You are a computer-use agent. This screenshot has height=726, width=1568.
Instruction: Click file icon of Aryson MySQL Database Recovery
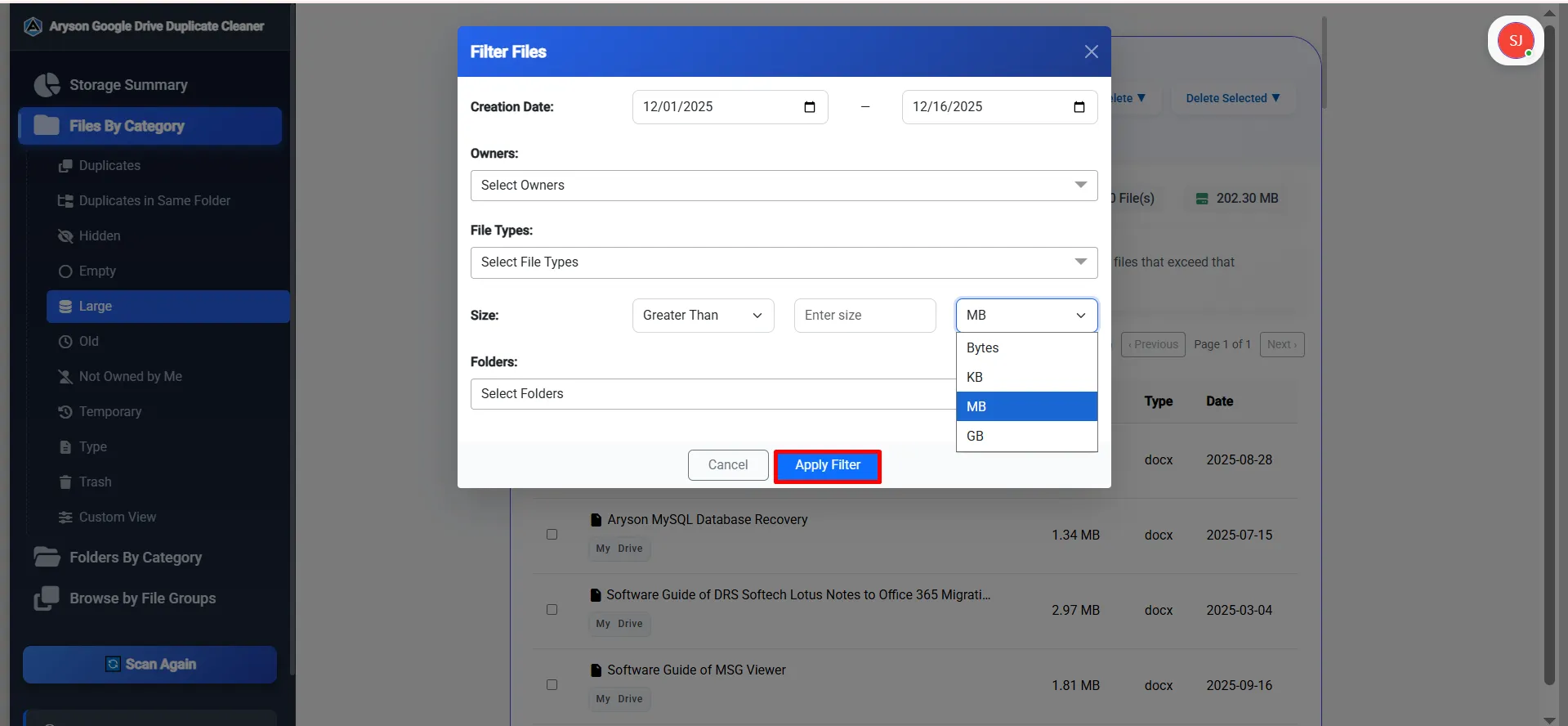(x=596, y=520)
